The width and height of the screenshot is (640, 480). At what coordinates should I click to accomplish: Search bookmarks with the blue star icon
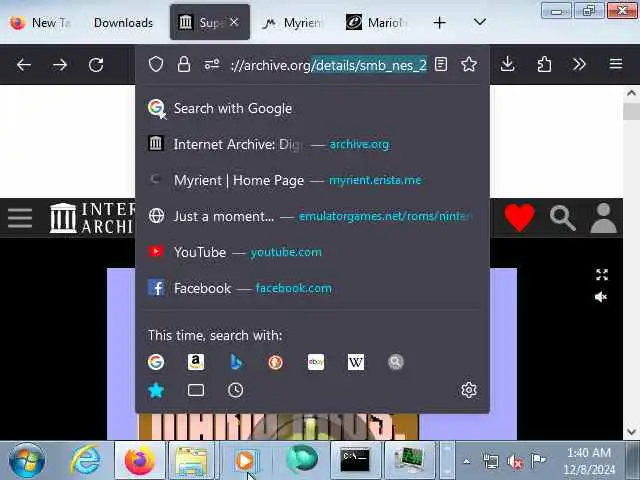coord(156,390)
